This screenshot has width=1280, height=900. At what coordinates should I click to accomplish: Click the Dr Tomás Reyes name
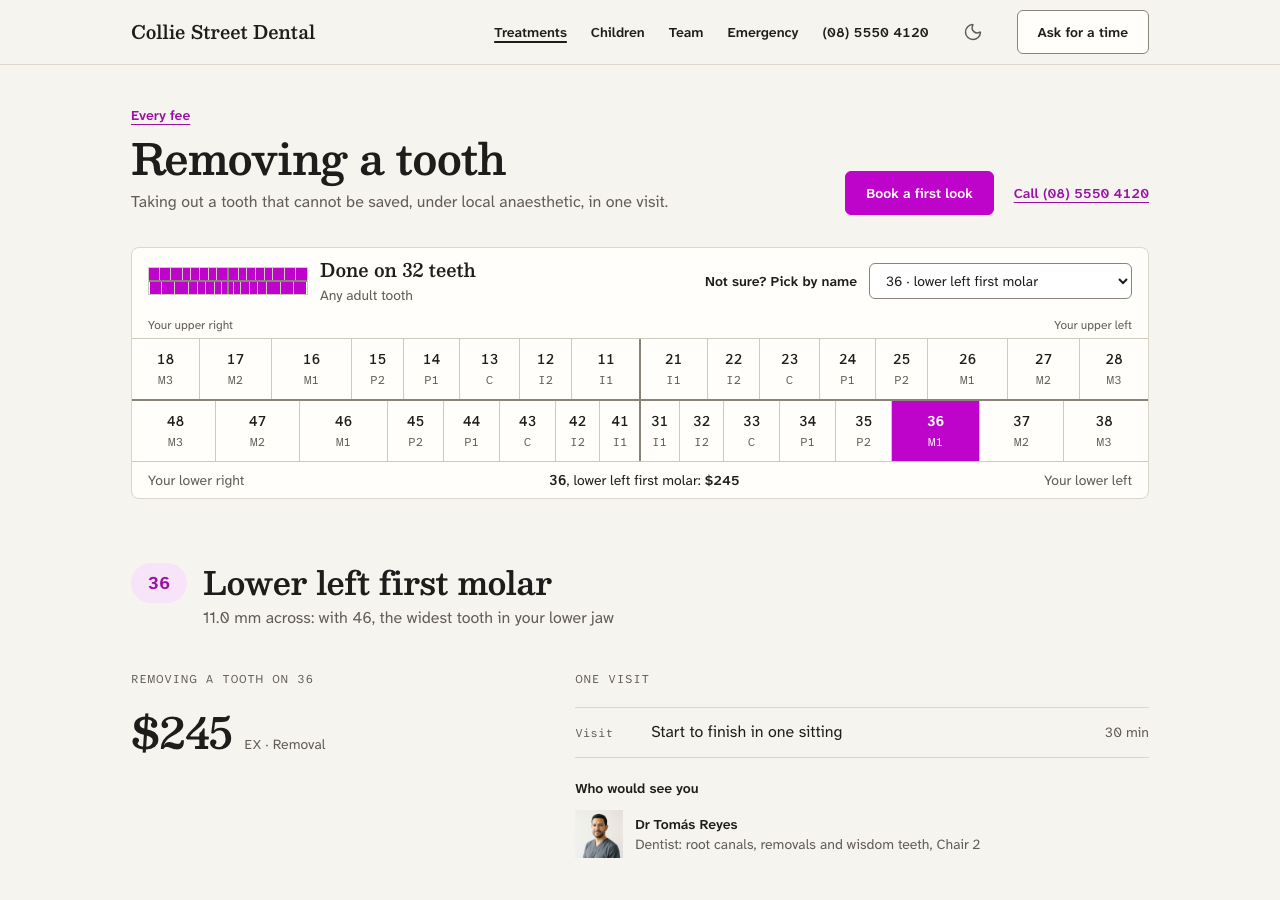tap(686, 825)
